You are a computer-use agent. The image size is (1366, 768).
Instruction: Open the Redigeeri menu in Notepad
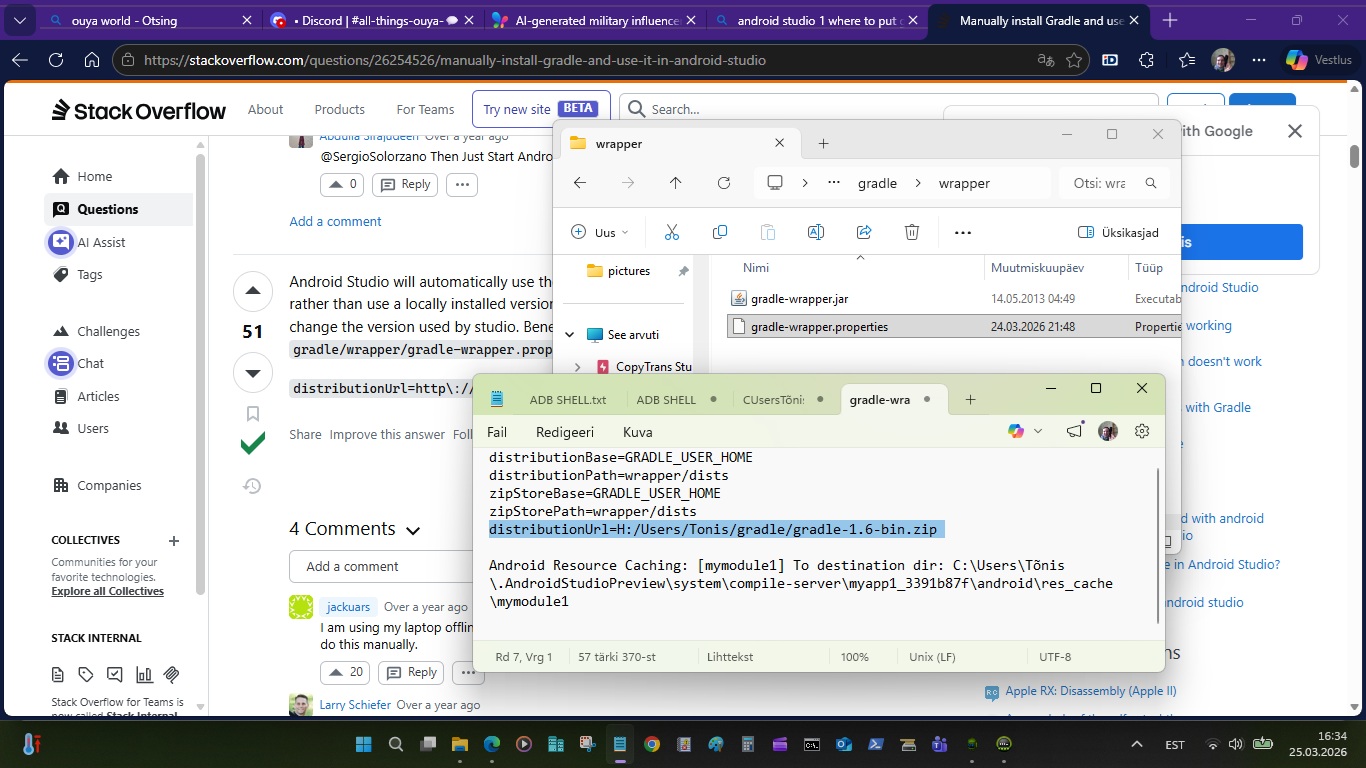click(x=564, y=432)
